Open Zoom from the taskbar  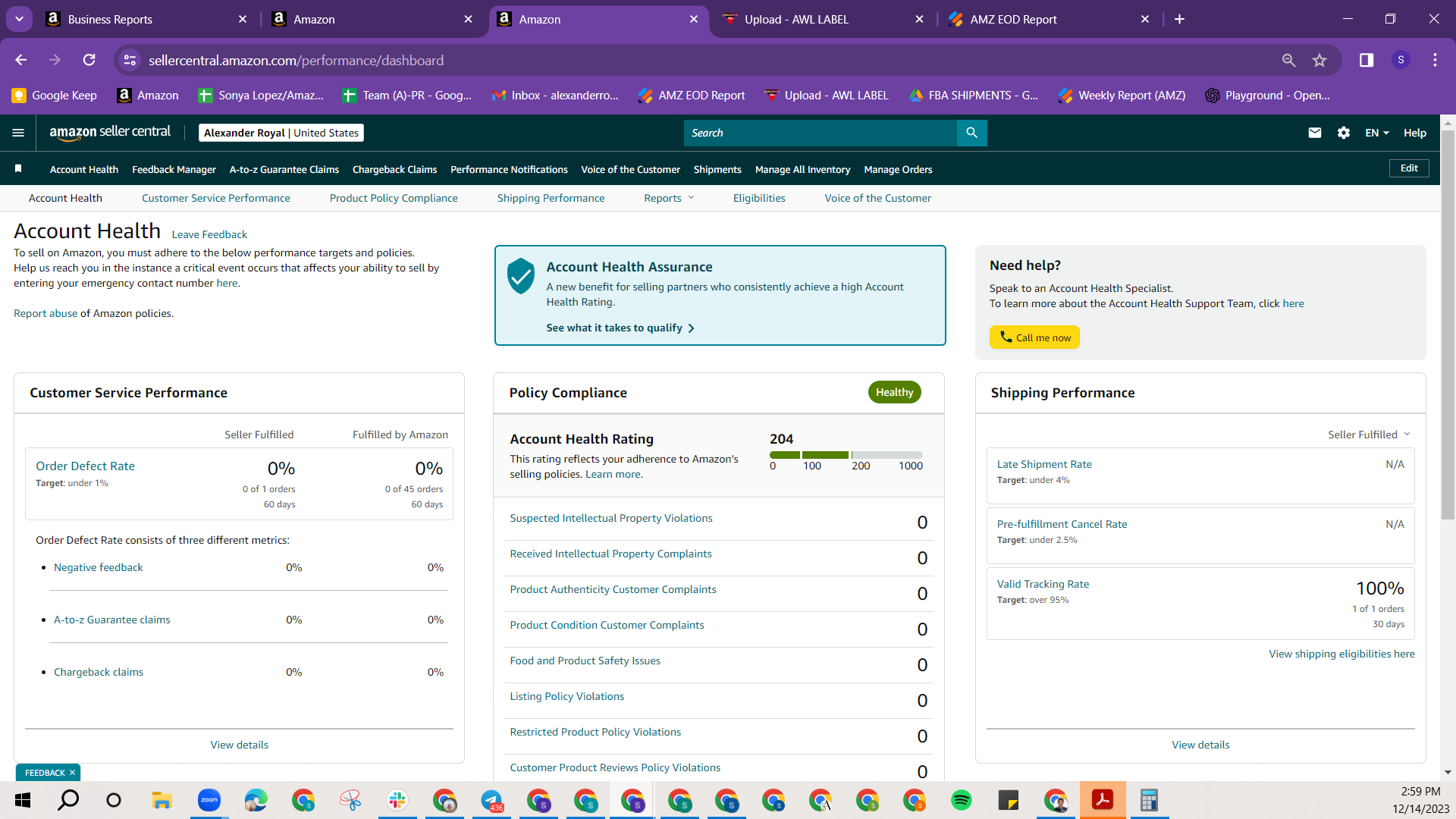209,800
